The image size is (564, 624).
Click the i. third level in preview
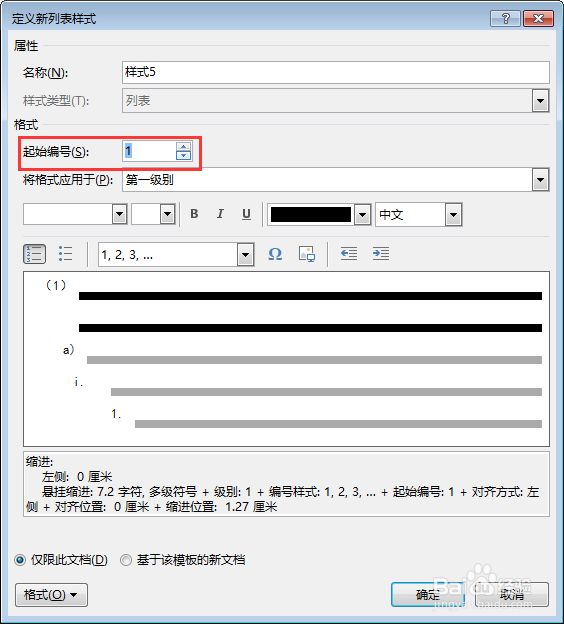click(78, 382)
